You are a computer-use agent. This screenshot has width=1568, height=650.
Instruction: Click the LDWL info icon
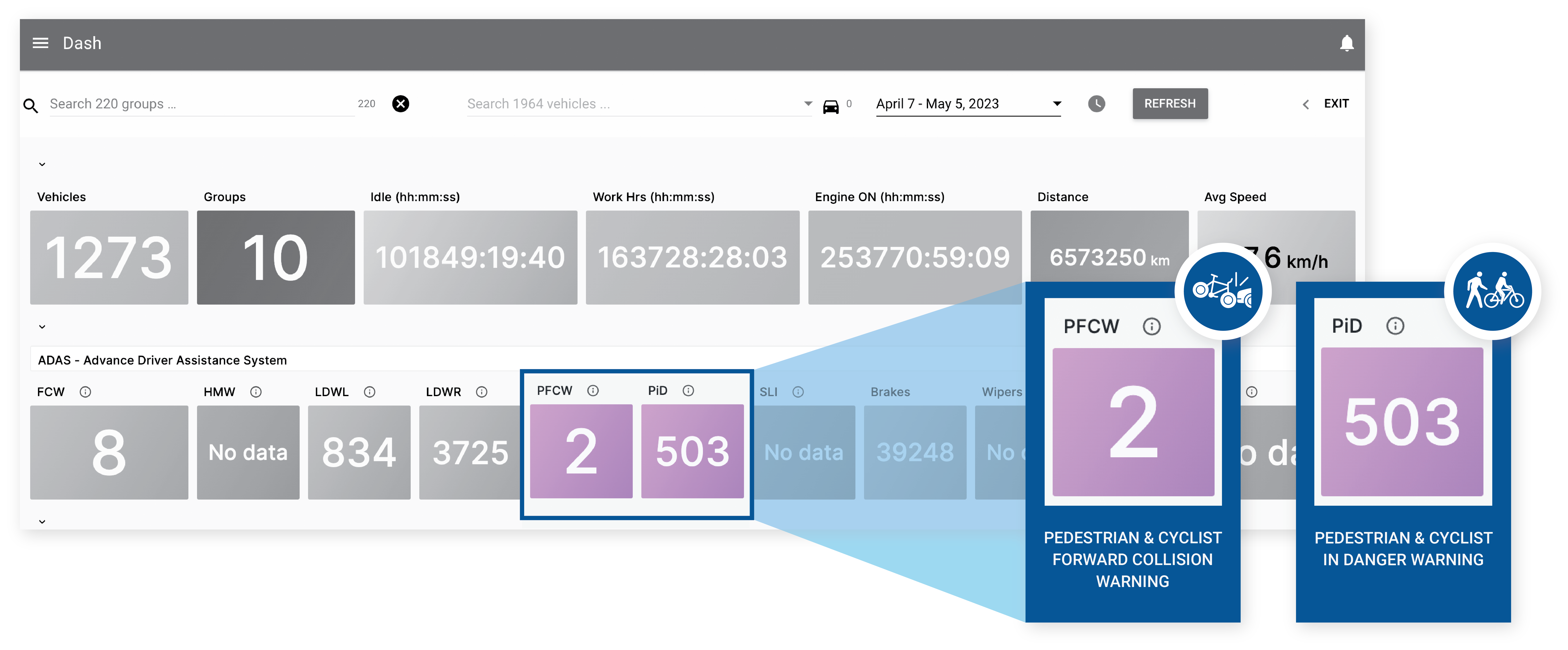(x=369, y=392)
